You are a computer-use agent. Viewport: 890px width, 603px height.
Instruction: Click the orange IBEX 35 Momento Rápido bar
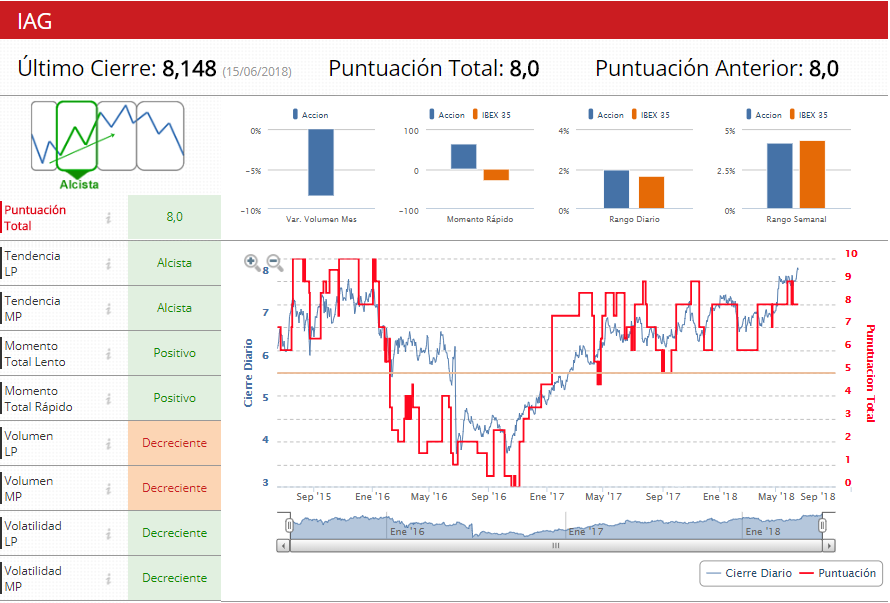click(x=496, y=175)
